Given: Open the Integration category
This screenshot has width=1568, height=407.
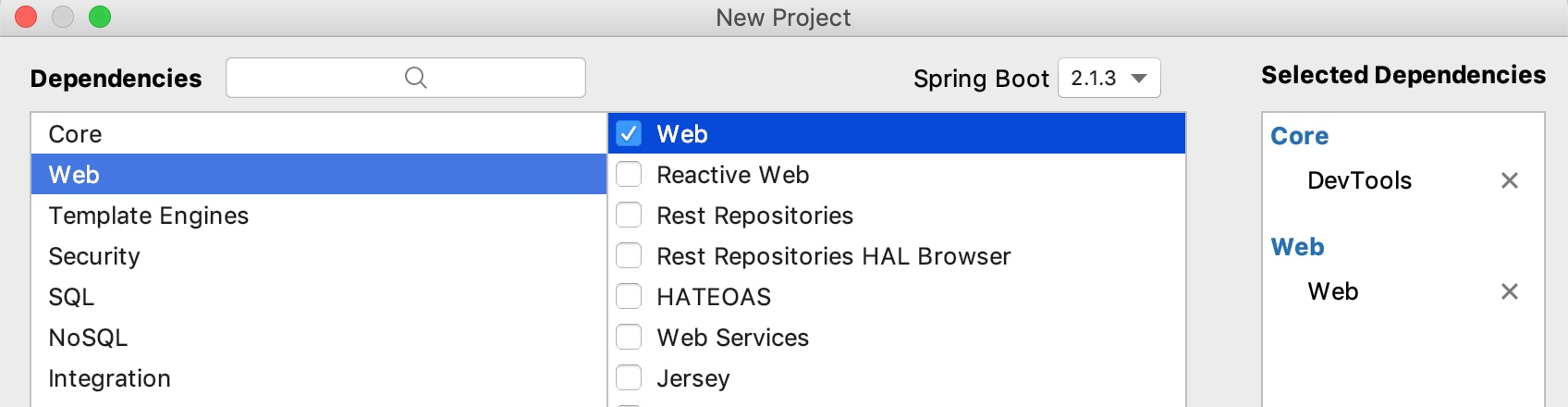Looking at the screenshot, I should (x=109, y=378).
